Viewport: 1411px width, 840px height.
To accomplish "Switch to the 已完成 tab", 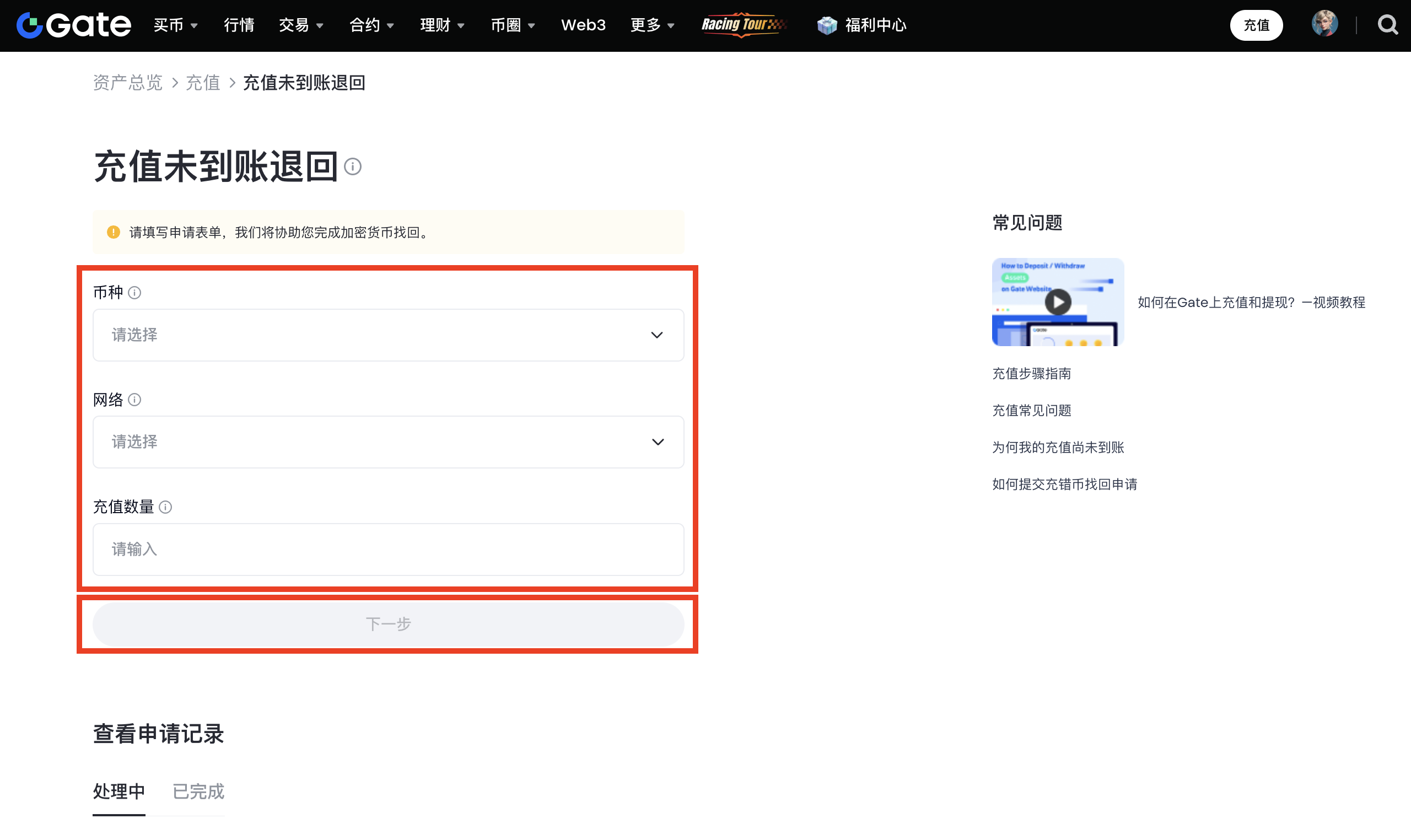I will pos(198,791).
